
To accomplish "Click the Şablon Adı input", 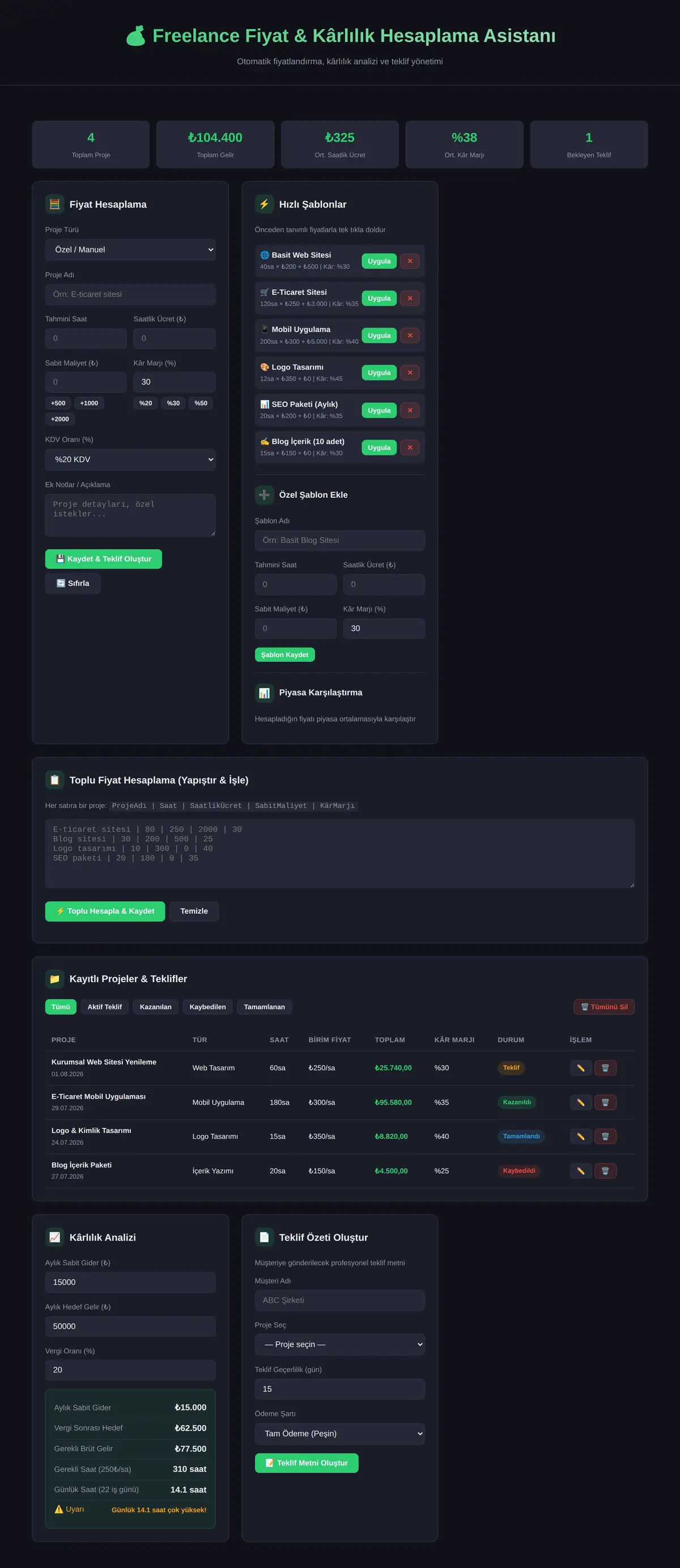I will [x=339, y=540].
